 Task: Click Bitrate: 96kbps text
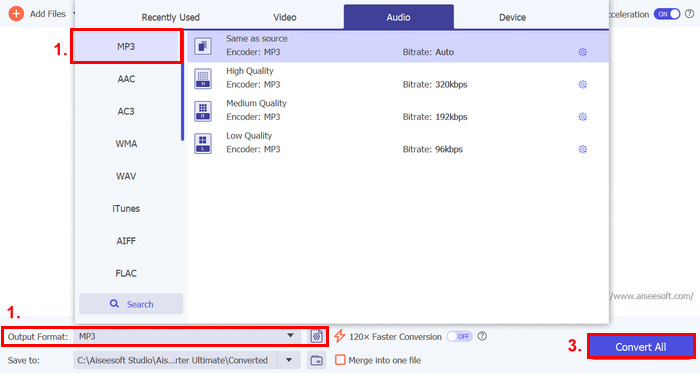click(433, 149)
